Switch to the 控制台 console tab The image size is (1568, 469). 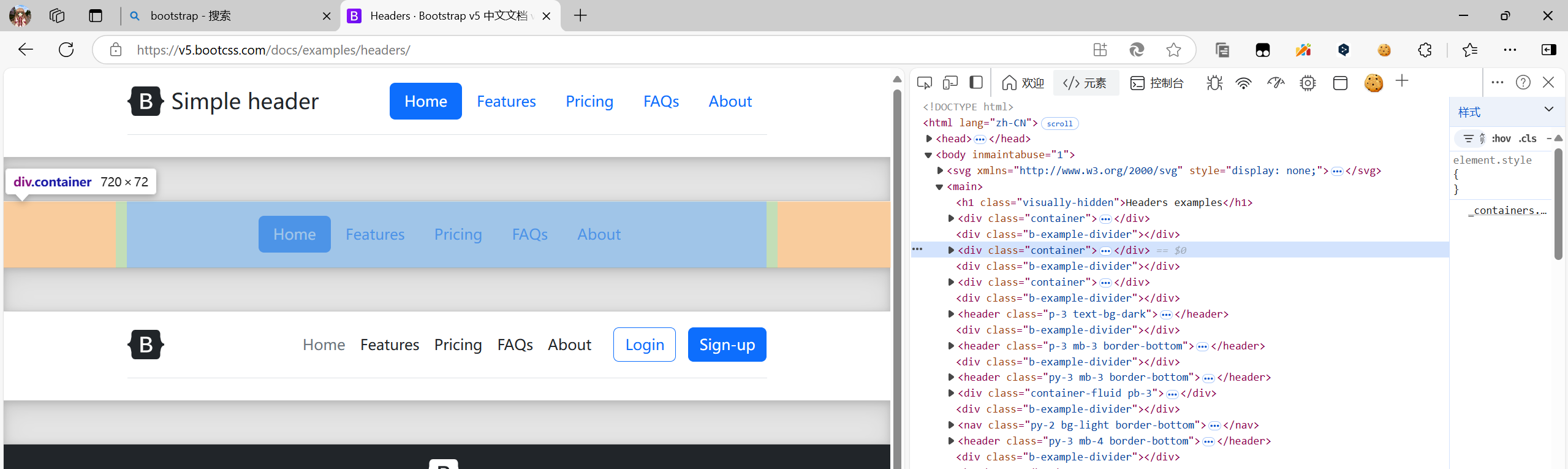1157,83
